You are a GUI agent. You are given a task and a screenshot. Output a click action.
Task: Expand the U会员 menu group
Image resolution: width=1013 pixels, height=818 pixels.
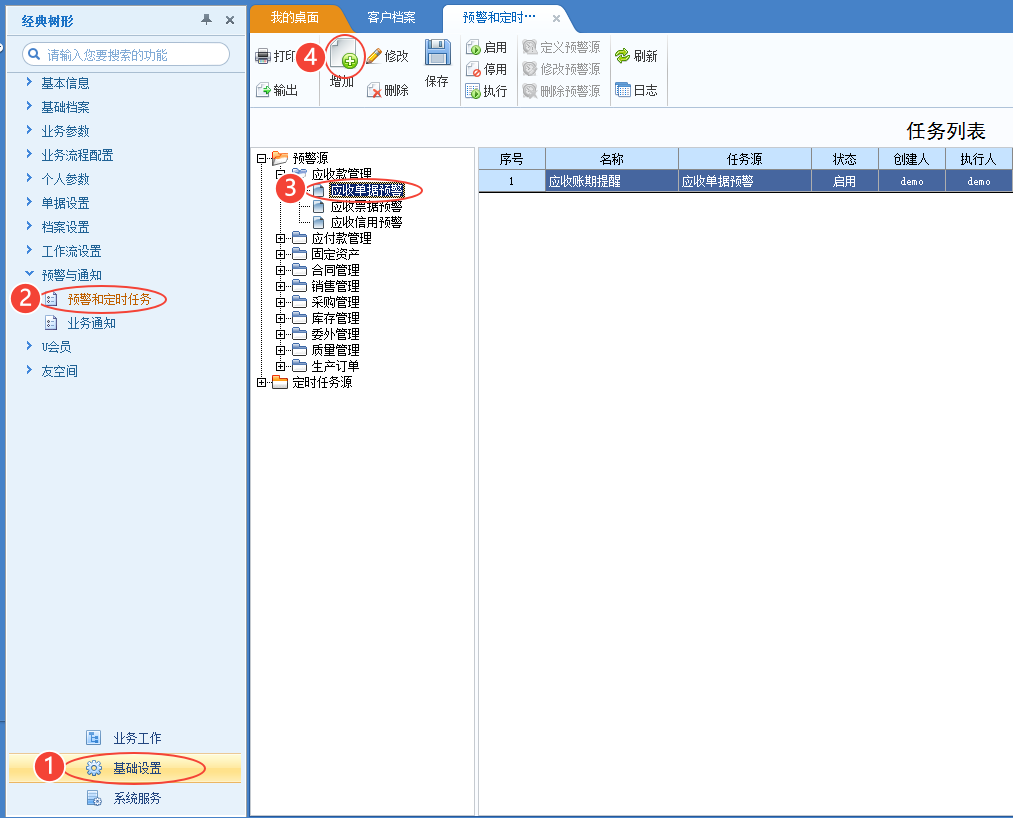tap(29, 346)
